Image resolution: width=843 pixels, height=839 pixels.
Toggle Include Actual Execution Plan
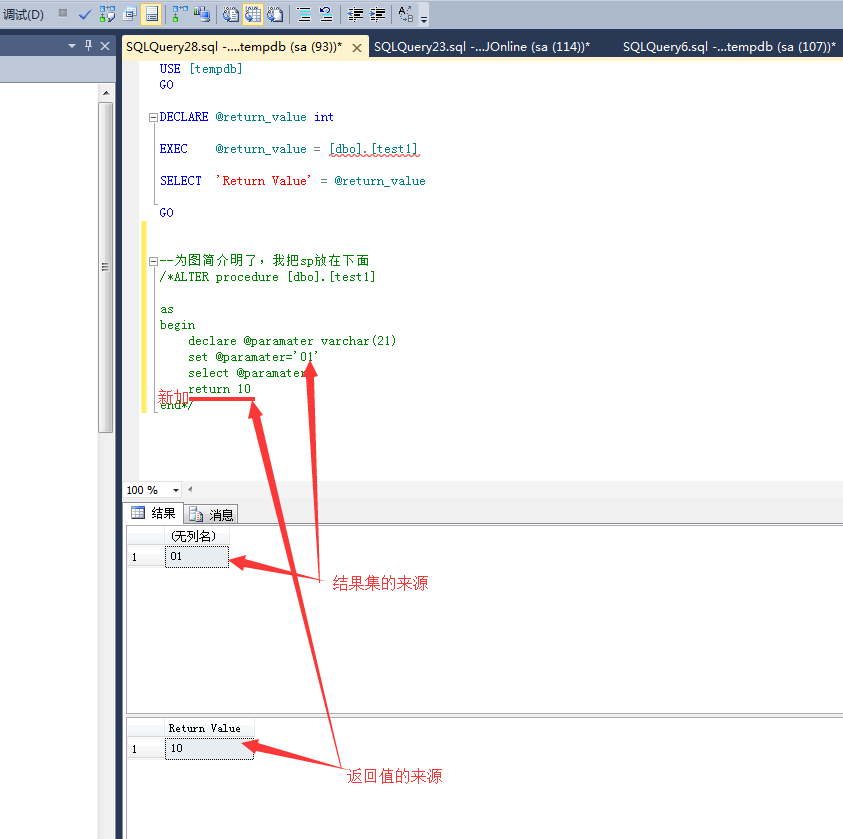point(180,15)
